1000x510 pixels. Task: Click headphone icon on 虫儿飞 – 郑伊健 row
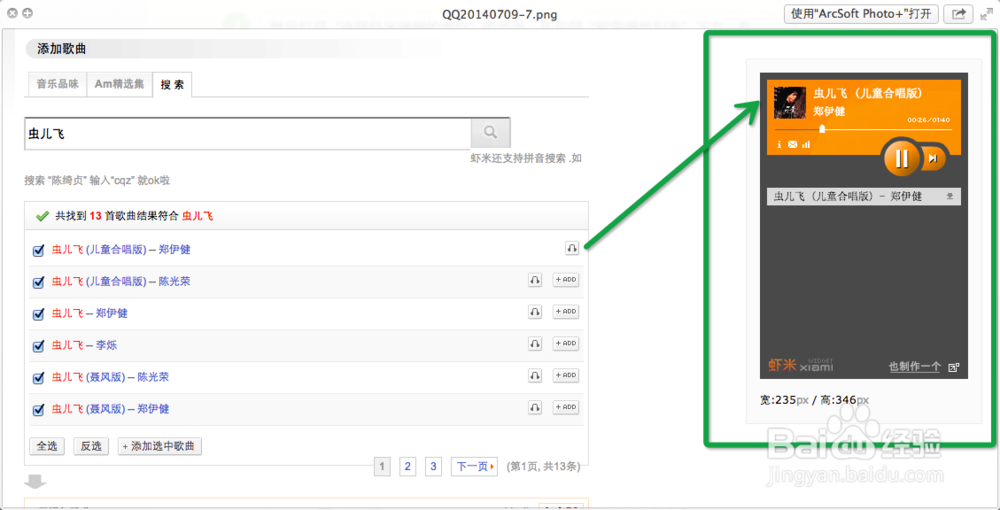click(x=534, y=312)
